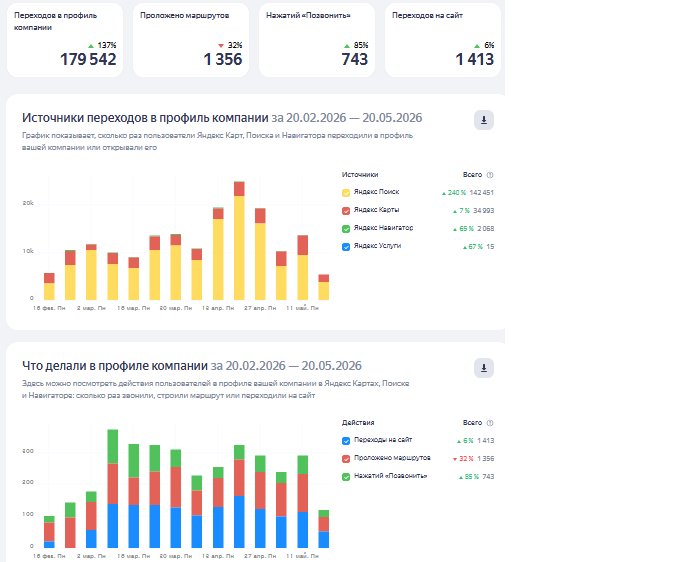This screenshot has width=680, height=562.
Task: Click the Проложено маршрутов legend label
Action: click(x=392, y=458)
